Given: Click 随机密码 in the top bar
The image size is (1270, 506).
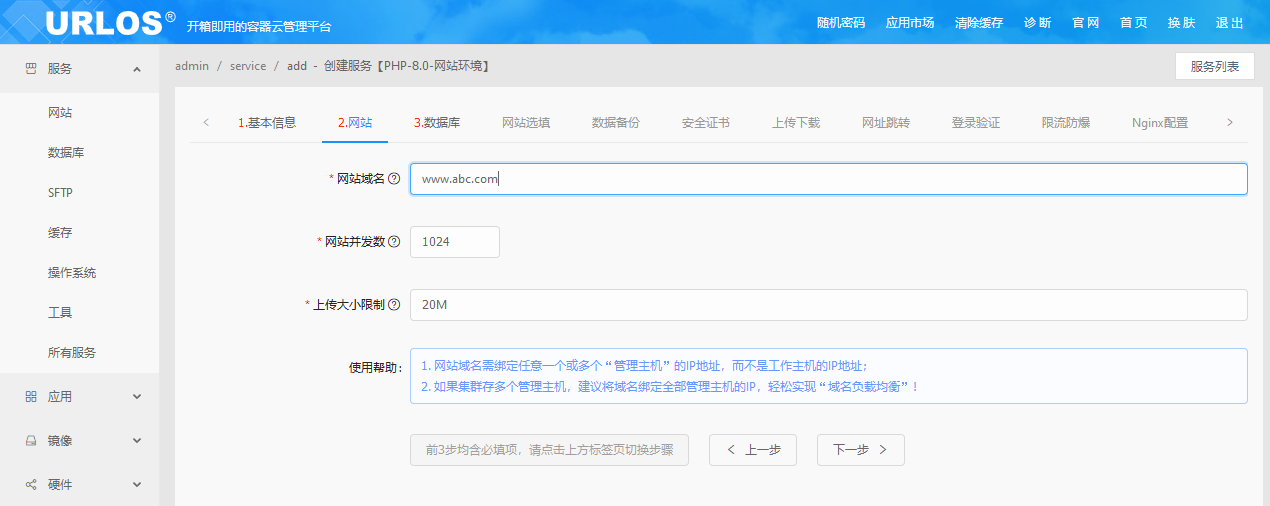Looking at the screenshot, I should point(841,23).
